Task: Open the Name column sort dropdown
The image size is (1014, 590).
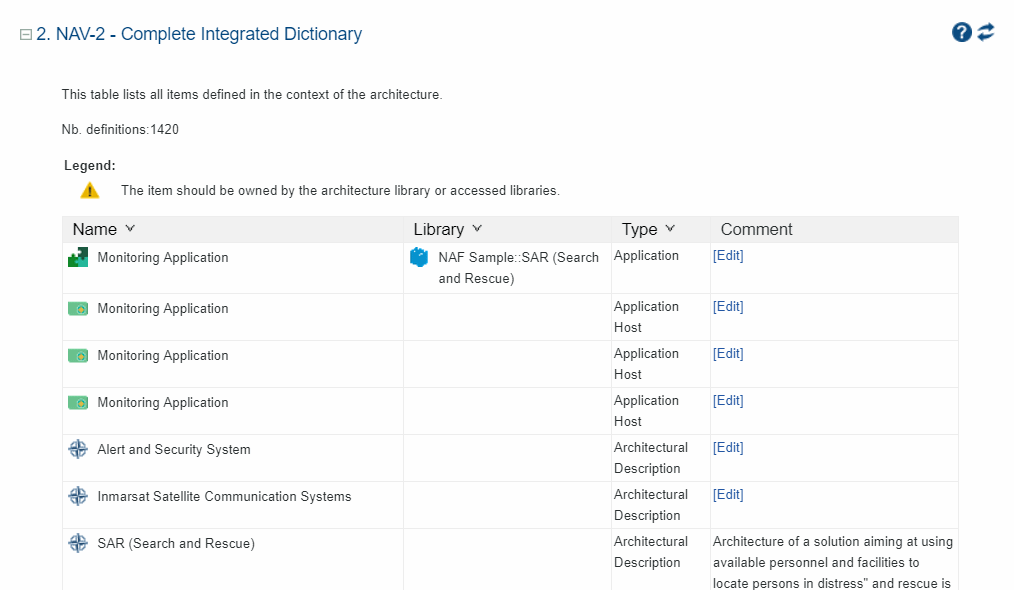Action: pos(130,229)
